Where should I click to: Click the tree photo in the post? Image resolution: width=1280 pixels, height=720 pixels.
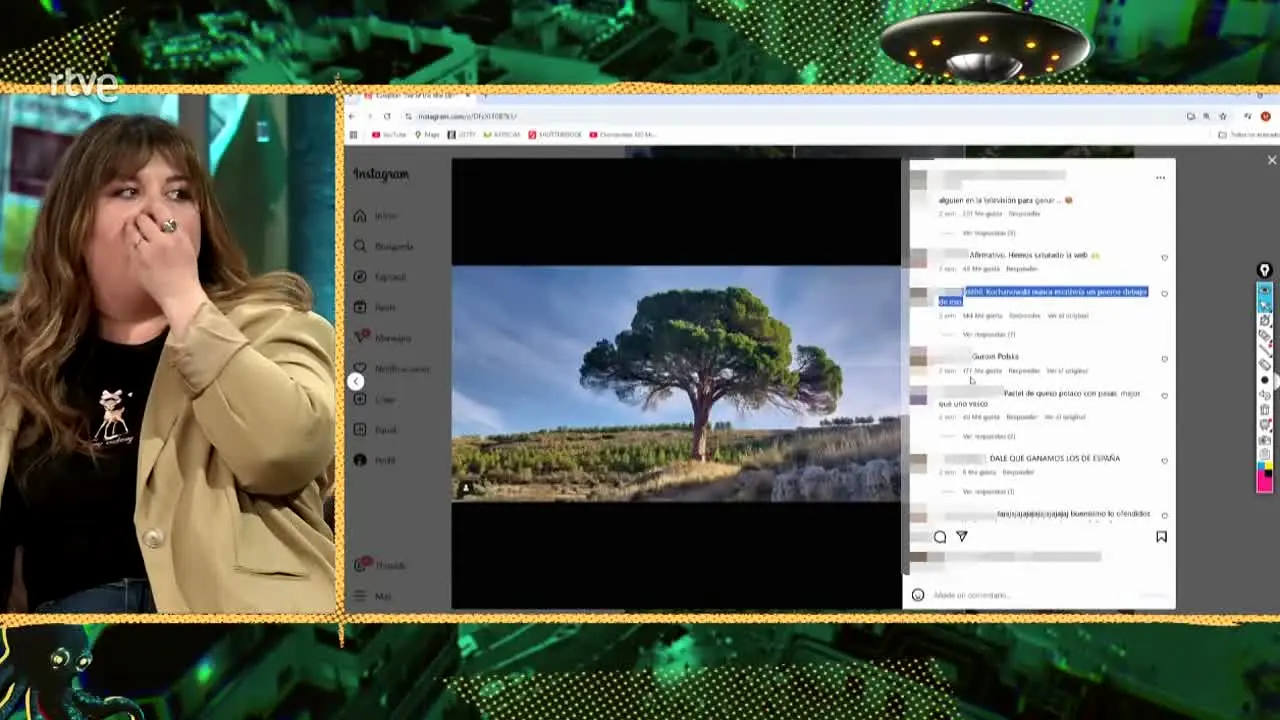tap(676, 383)
